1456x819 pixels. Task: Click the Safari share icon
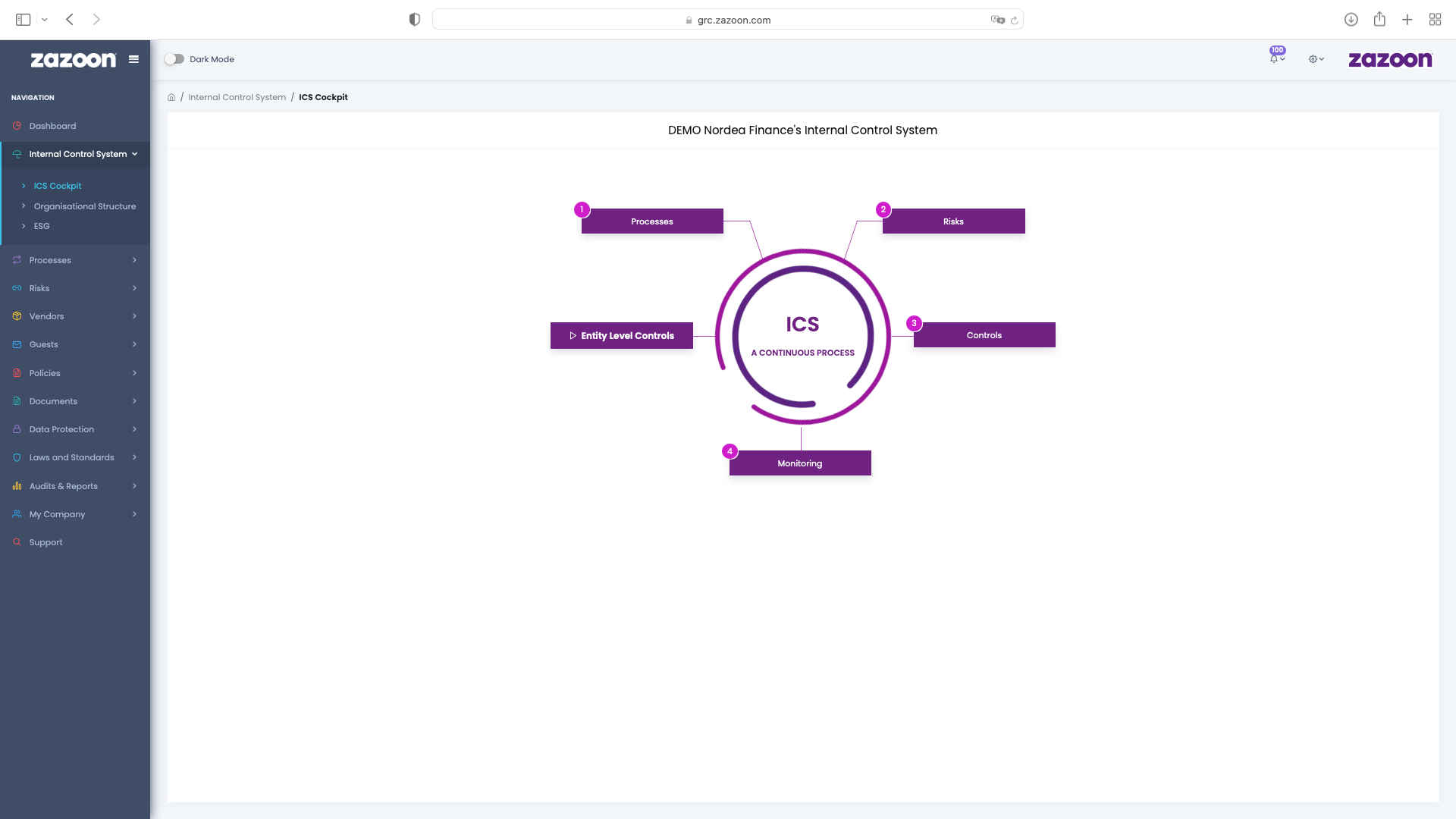coord(1379,20)
